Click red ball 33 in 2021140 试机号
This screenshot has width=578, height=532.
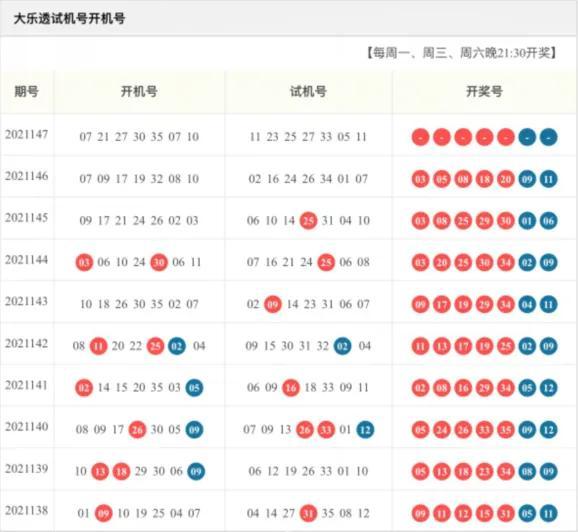[x=326, y=430]
